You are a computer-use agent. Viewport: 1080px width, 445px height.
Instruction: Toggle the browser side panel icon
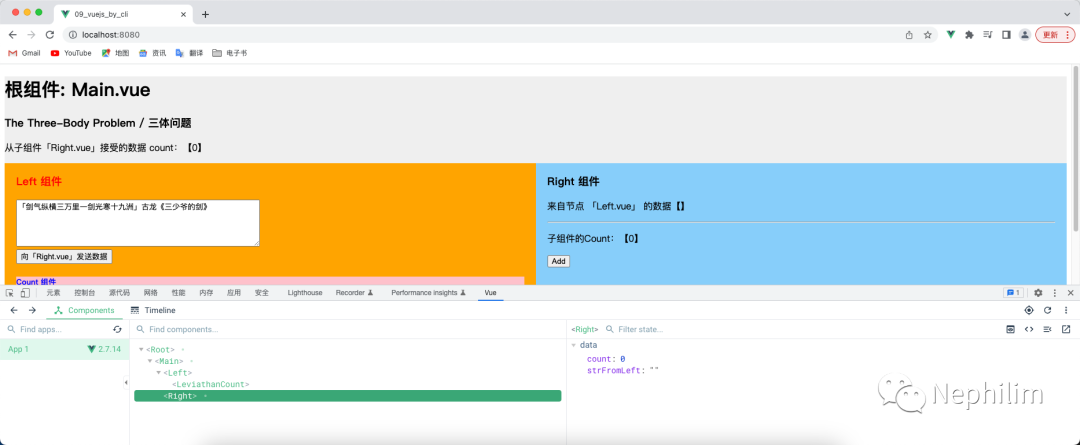(1007, 34)
